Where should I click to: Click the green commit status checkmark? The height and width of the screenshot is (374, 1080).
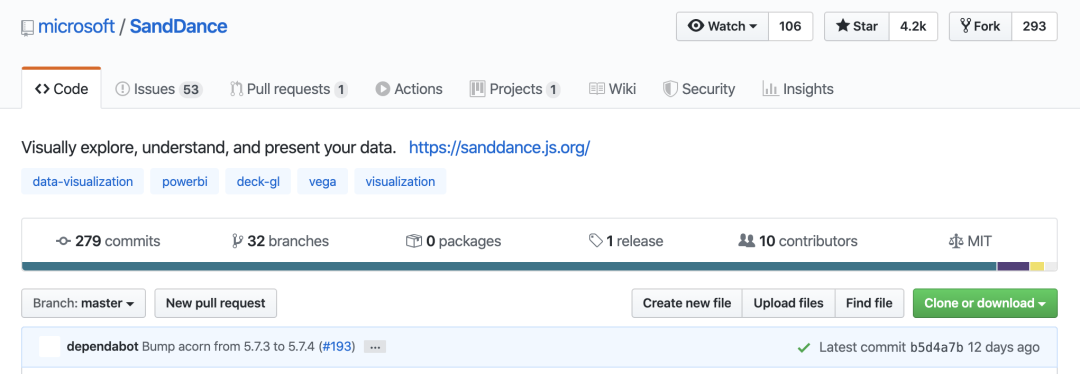[x=803, y=348]
